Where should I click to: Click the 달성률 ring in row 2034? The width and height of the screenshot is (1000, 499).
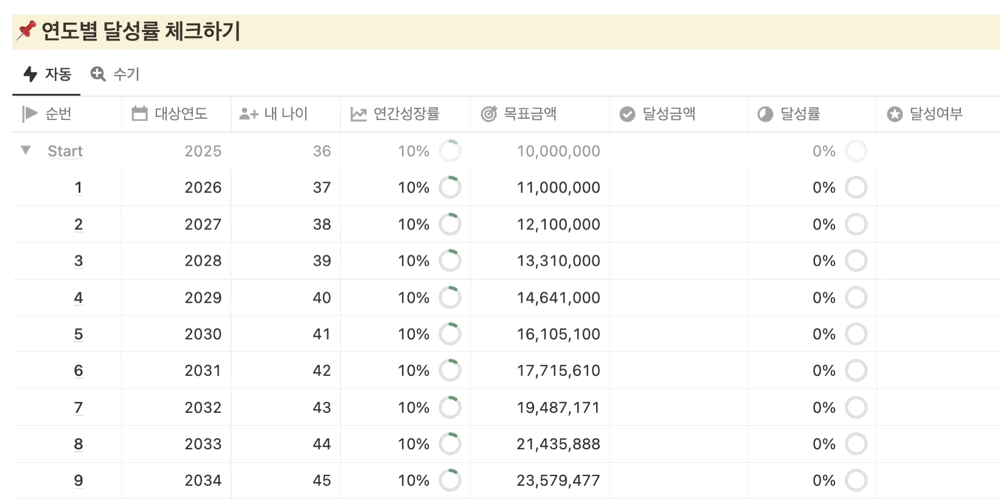coord(856,481)
